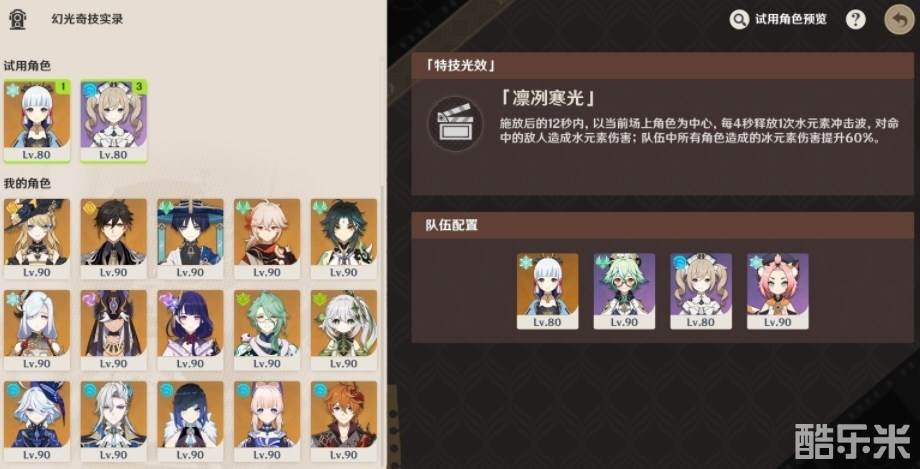Select trial Ayaka marked with number 1
The image size is (920, 469).
pyautogui.click(x=37, y=121)
